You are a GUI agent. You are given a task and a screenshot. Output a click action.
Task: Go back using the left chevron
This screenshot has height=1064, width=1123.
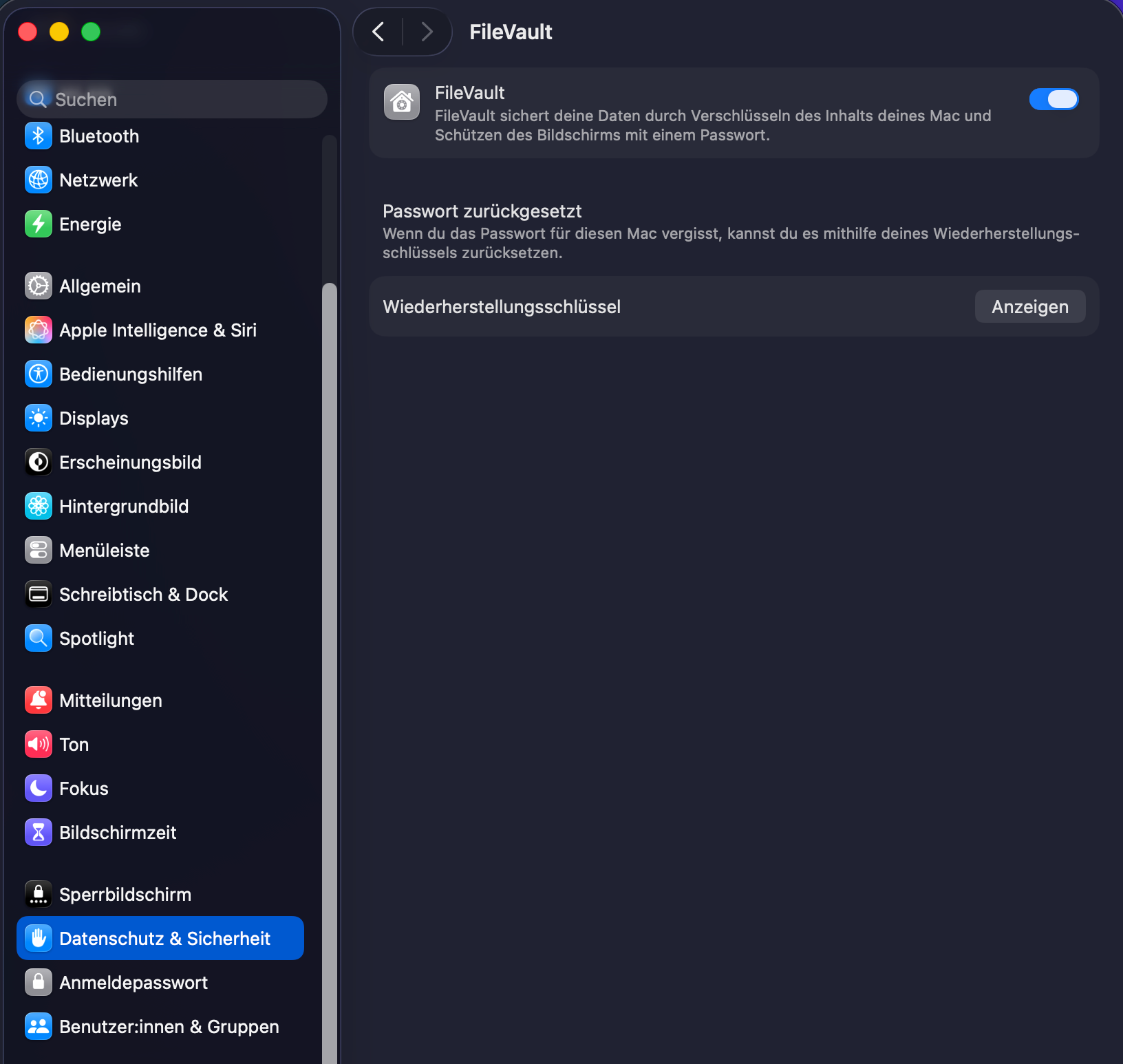(378, 32)
